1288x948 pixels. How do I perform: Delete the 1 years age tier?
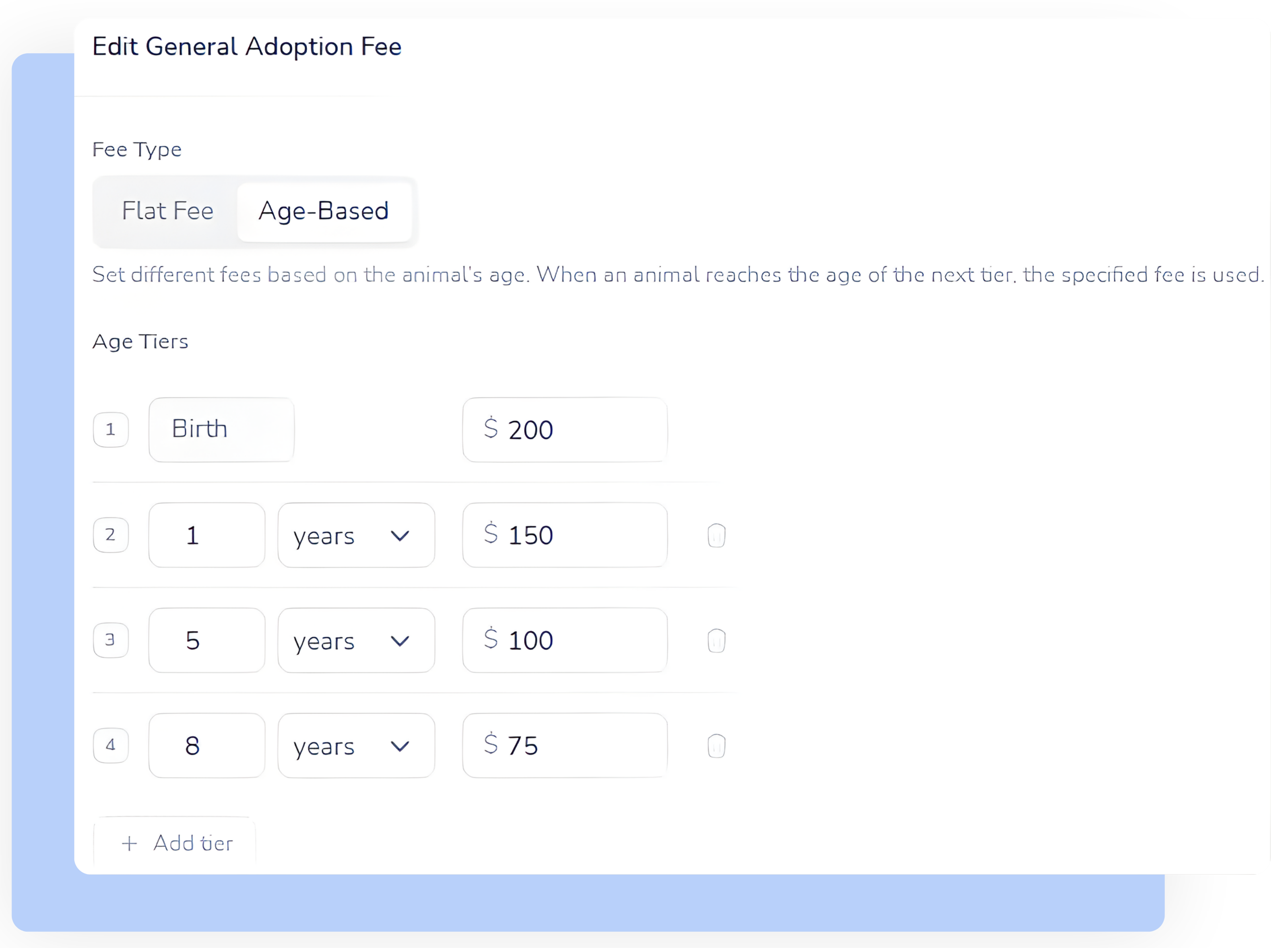pyautogui.click(x=716, y=536)
